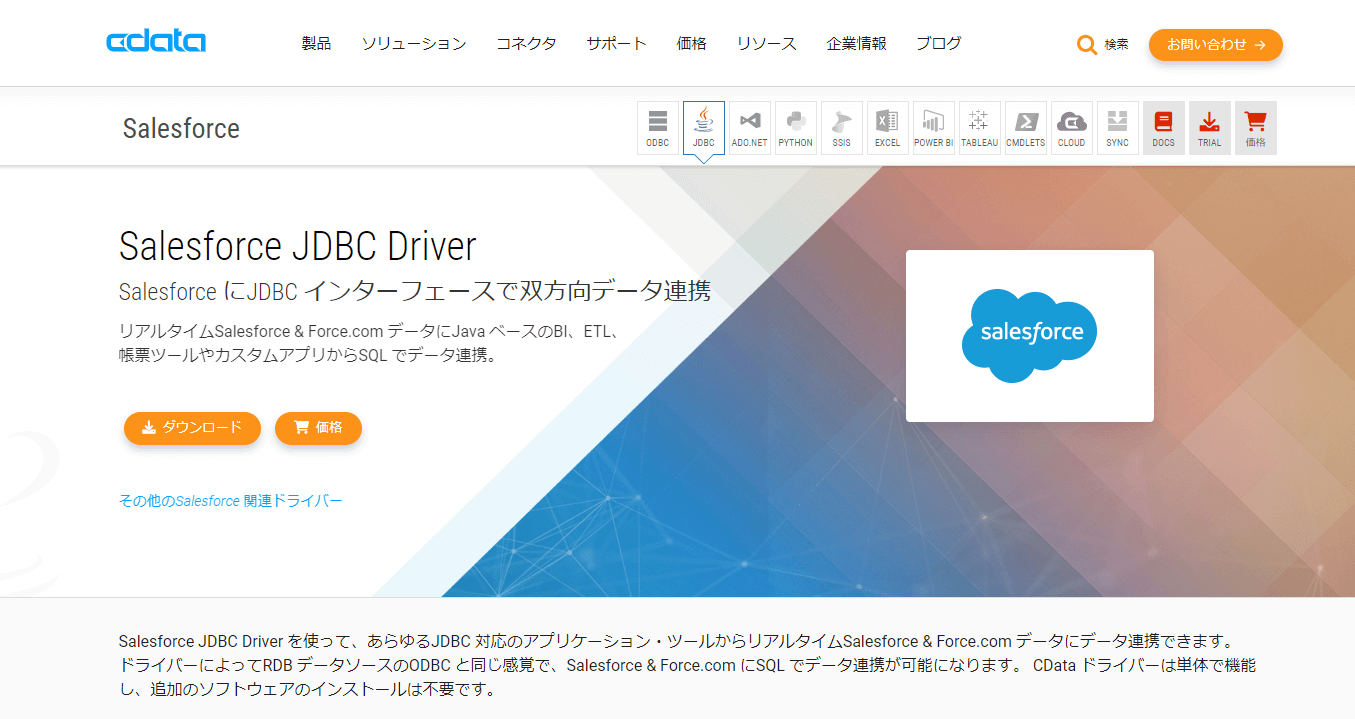Open the SSIS components icon
The height and width of the screenshot is (719, 1355).
(x=842, y=128)
